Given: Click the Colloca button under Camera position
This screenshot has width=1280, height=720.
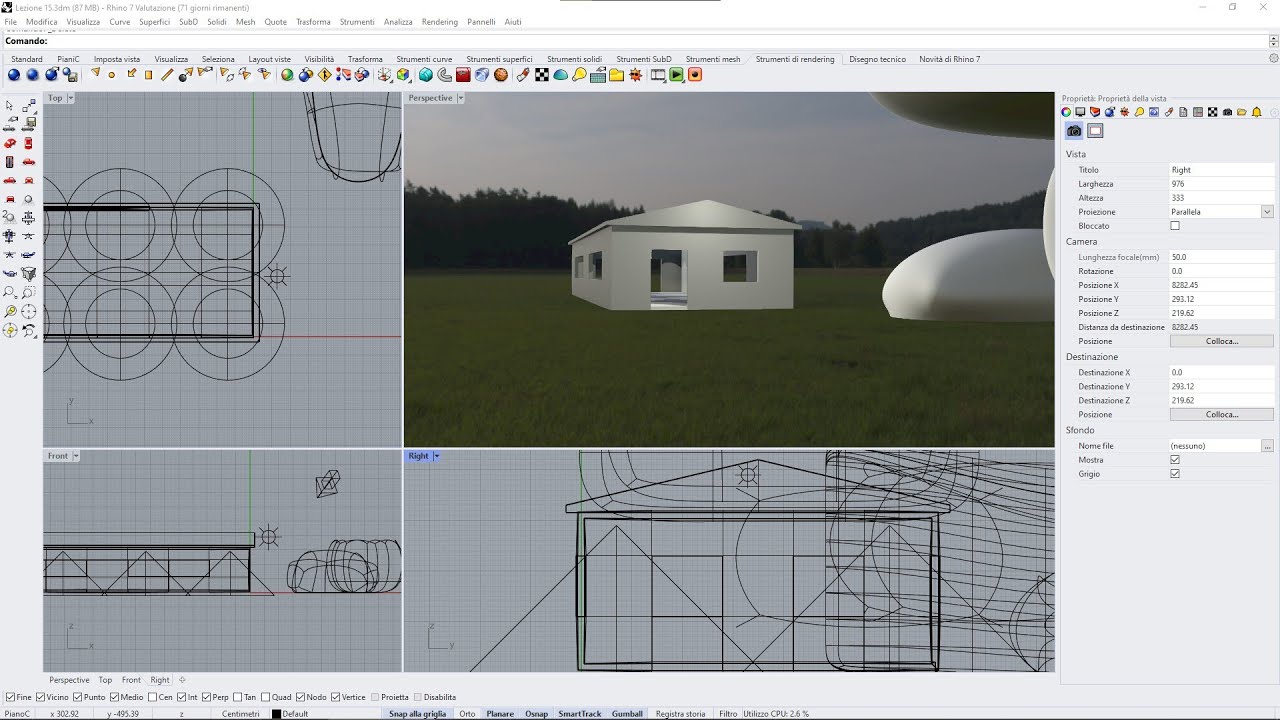Looking at the screenshot, I should point(1221,341).
